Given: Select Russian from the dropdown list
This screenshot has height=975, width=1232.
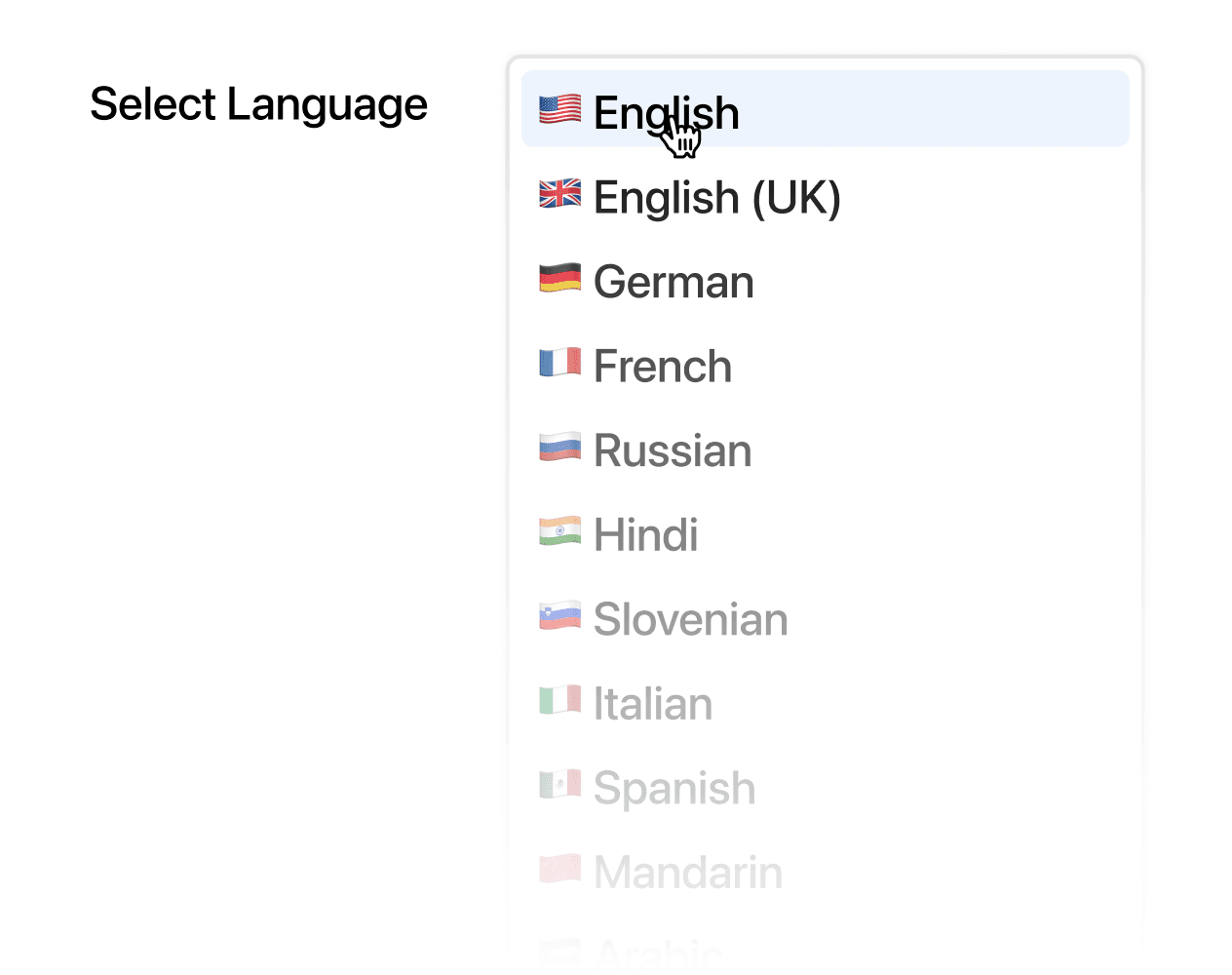Looking at the screenshot, I should tap(673, 449).
